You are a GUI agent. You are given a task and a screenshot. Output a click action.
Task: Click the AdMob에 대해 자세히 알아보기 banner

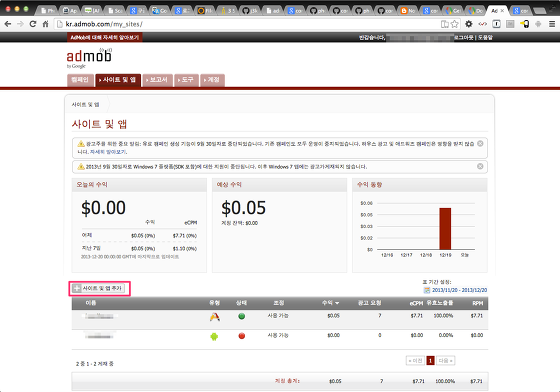[x=105, y=37]
